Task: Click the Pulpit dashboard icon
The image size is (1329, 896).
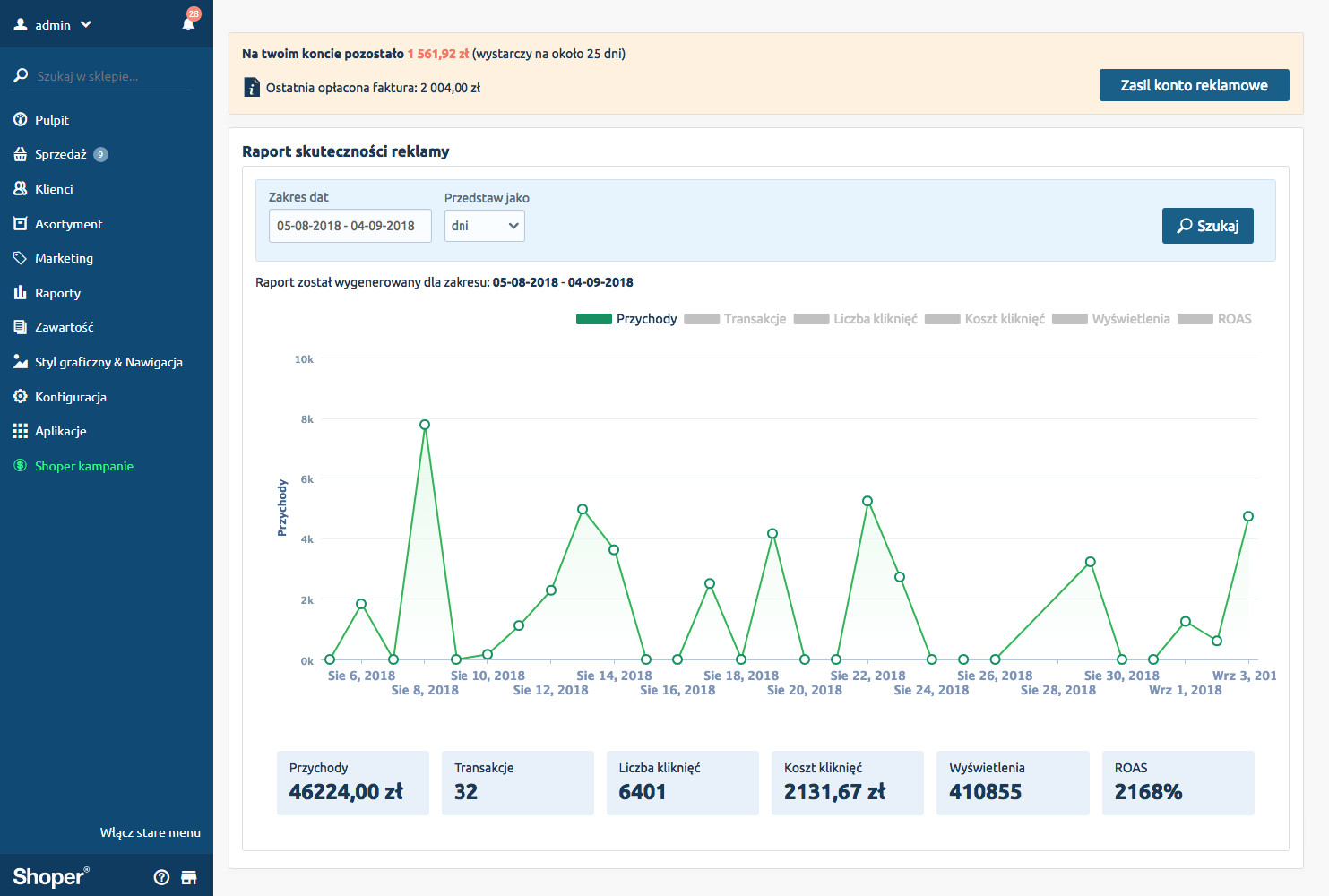Action: [20, 120]
